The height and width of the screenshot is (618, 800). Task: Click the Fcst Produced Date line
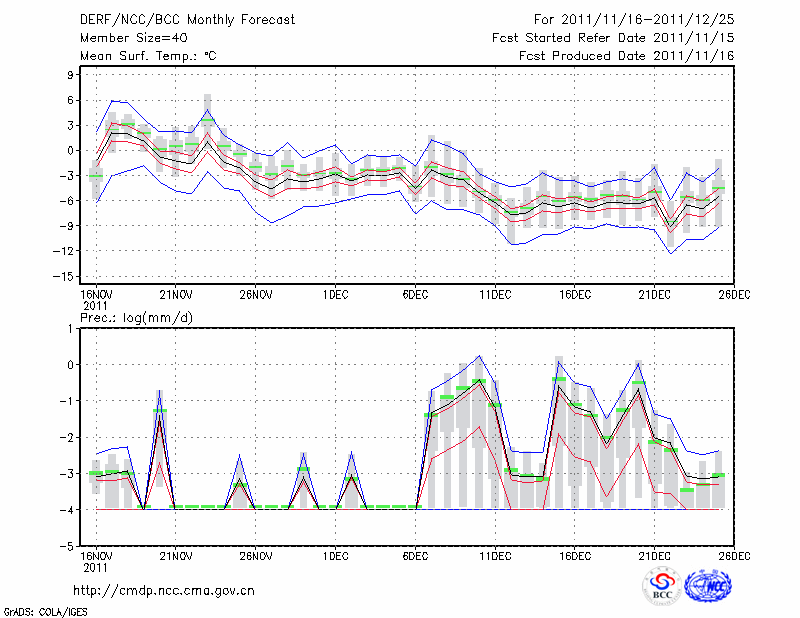tap(626, 56)
